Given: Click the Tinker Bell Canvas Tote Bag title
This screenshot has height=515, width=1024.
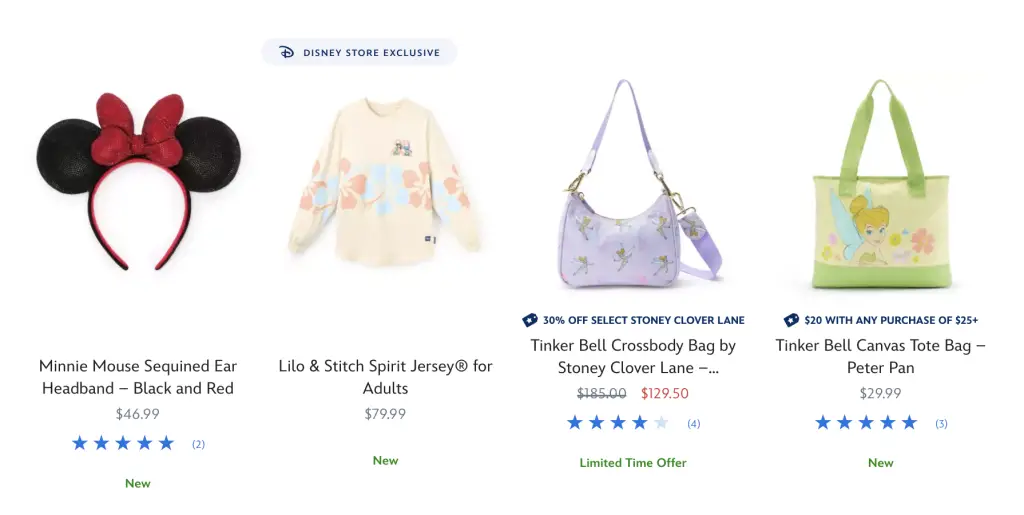Looking at the screenshot, I should 880,356.
